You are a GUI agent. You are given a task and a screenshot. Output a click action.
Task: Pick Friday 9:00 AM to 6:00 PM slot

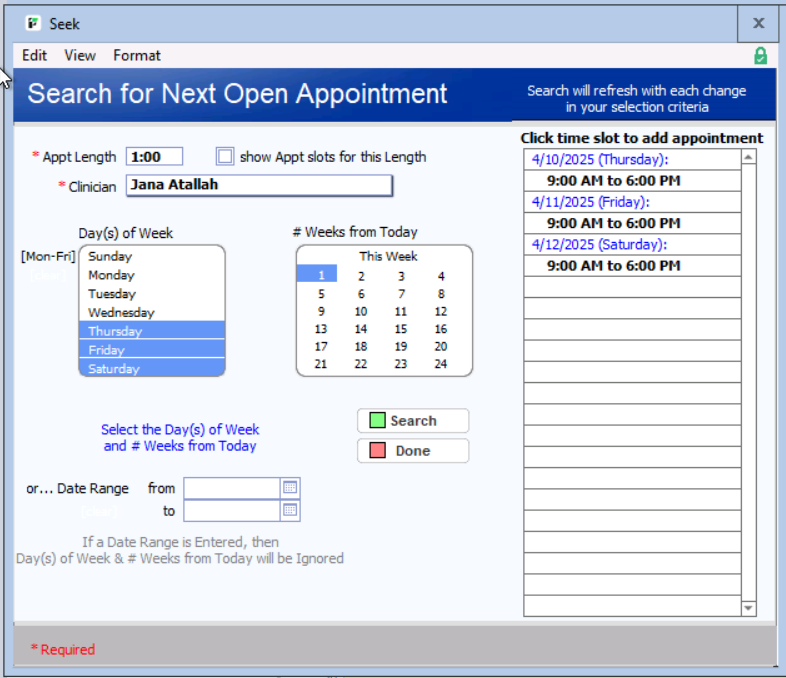[632, 223]
